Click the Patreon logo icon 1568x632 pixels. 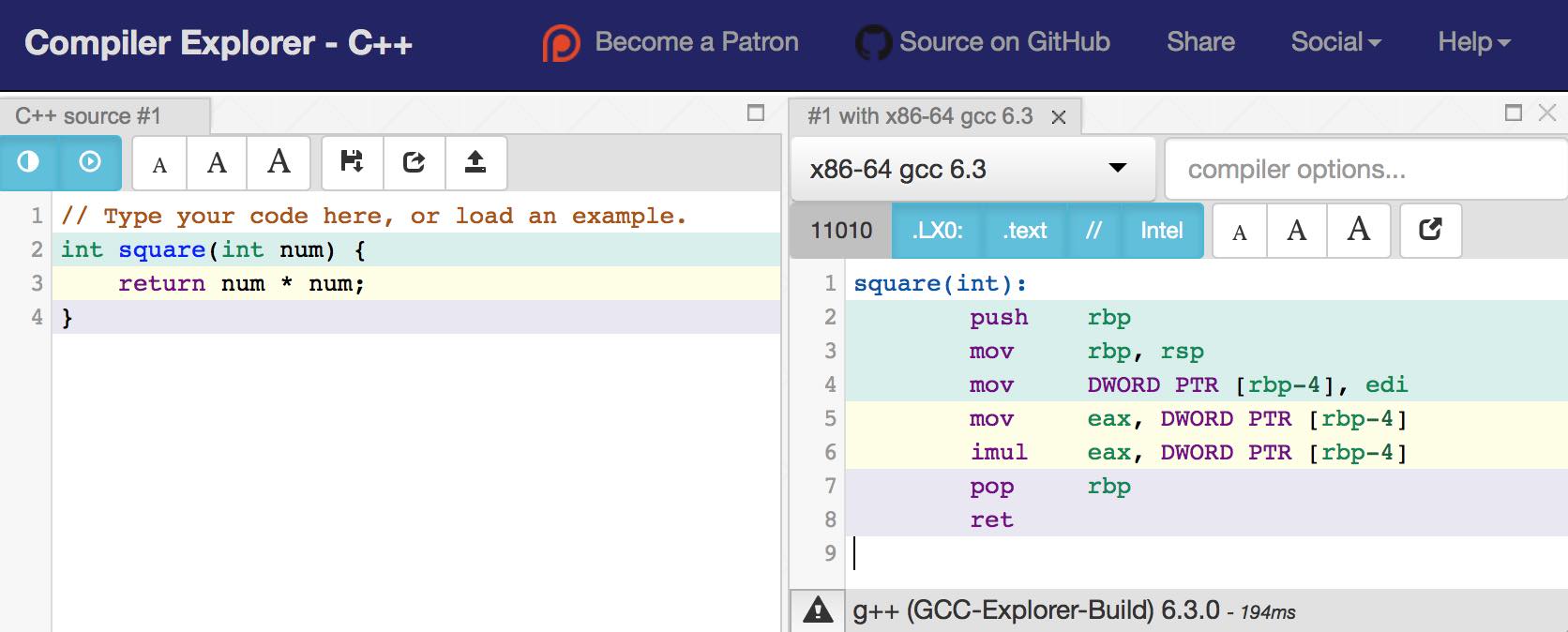pos(561,43)
